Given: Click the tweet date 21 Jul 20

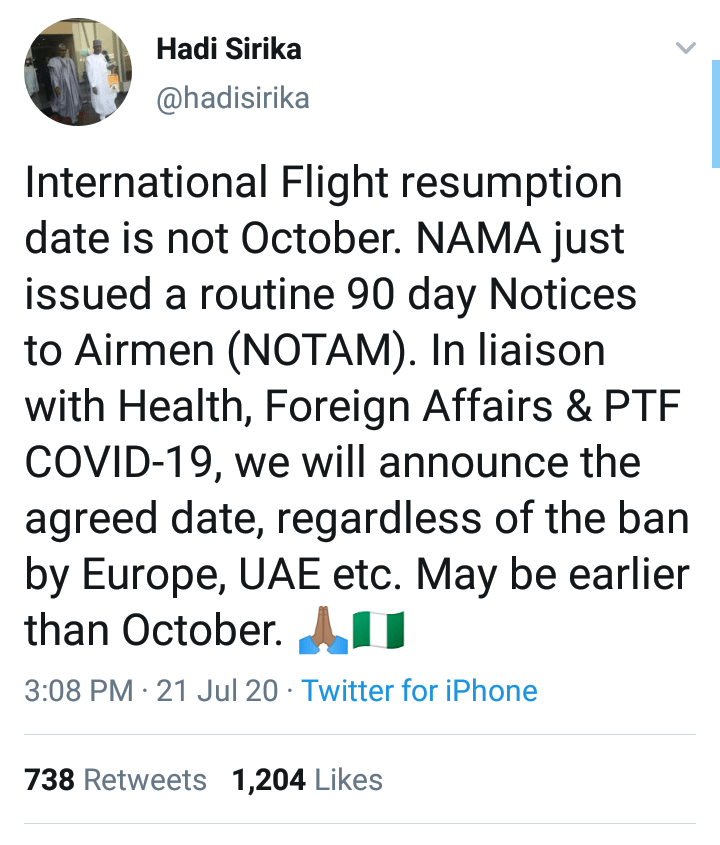Looking at the screenshot, I should (x=217, y=691).
